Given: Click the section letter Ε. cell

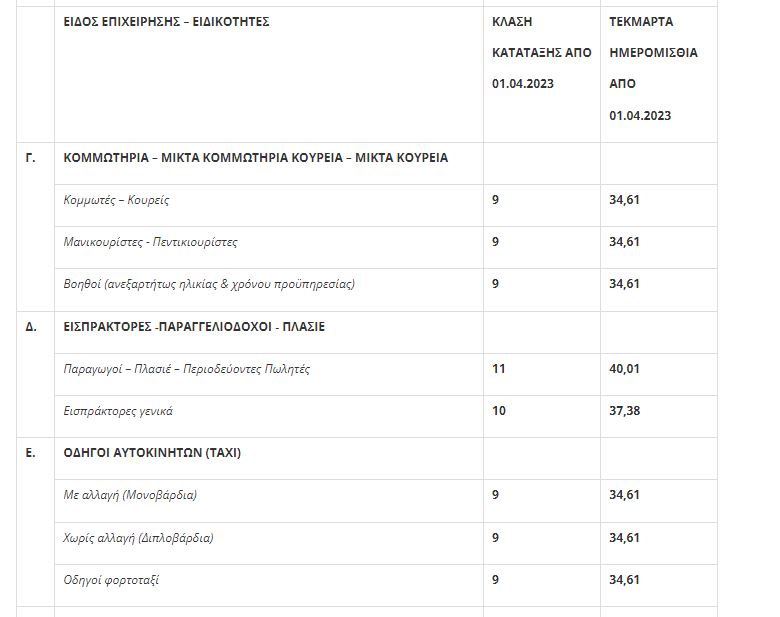Looking at the screenshot, I should pos(30,453).
